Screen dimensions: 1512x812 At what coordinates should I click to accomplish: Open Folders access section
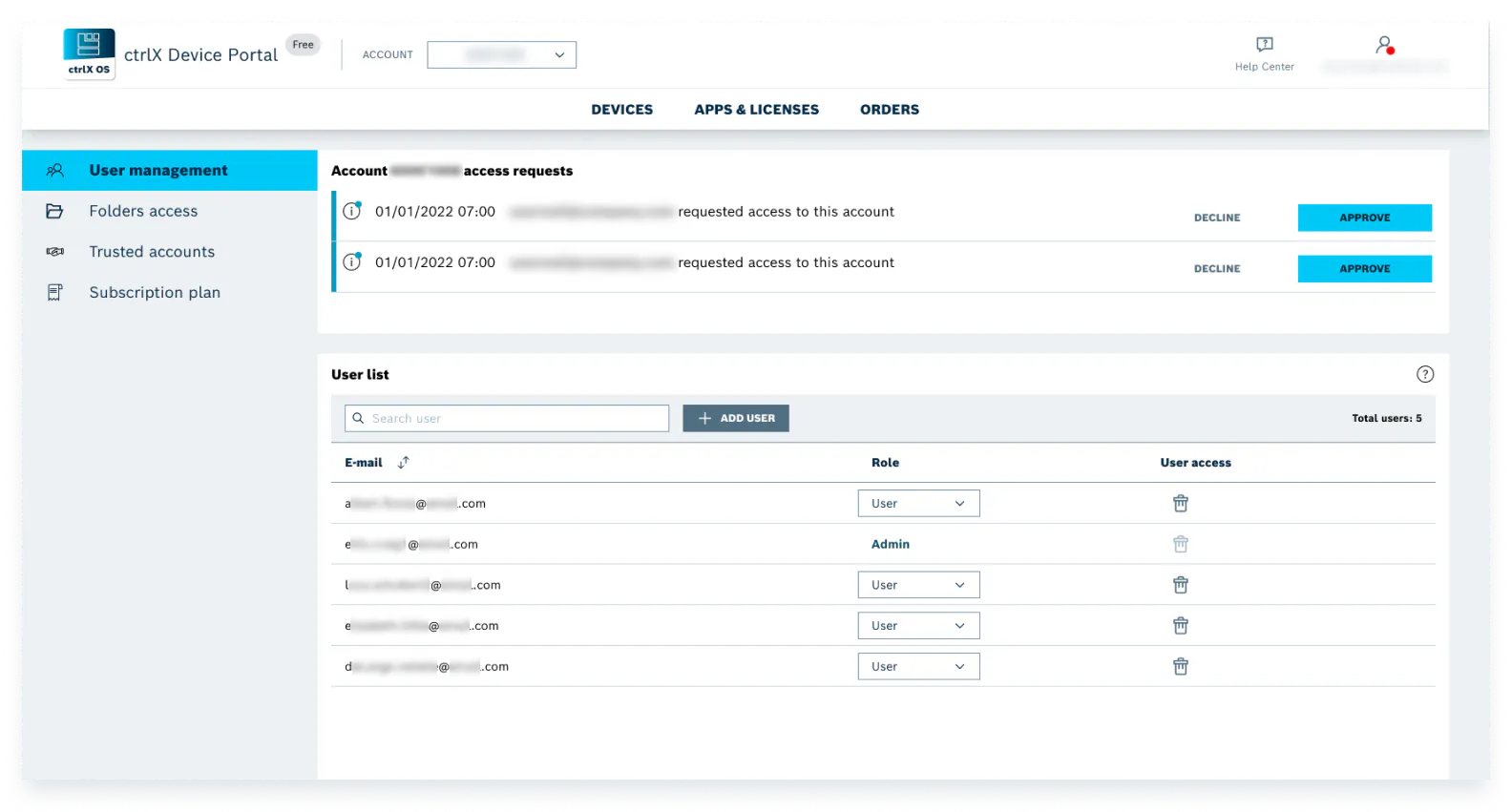coord(170,211)
